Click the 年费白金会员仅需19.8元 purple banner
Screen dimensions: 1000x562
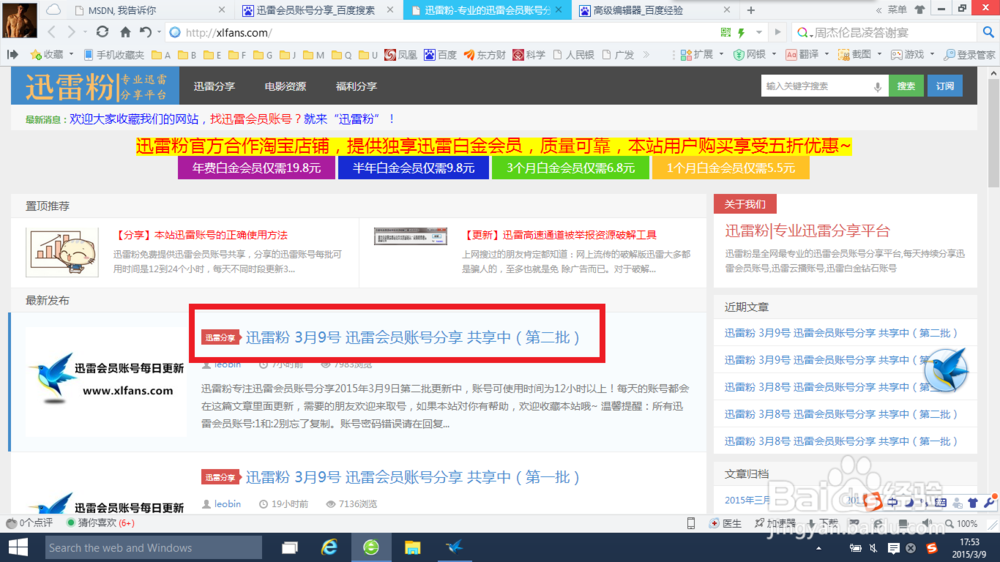[x=256, y=168]
